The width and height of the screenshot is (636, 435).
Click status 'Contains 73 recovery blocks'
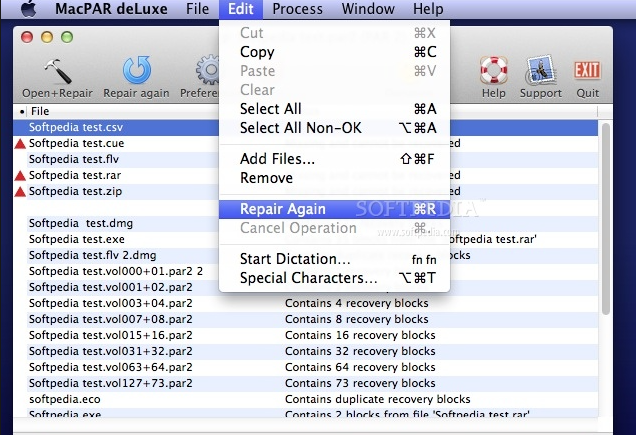point(360,383)
